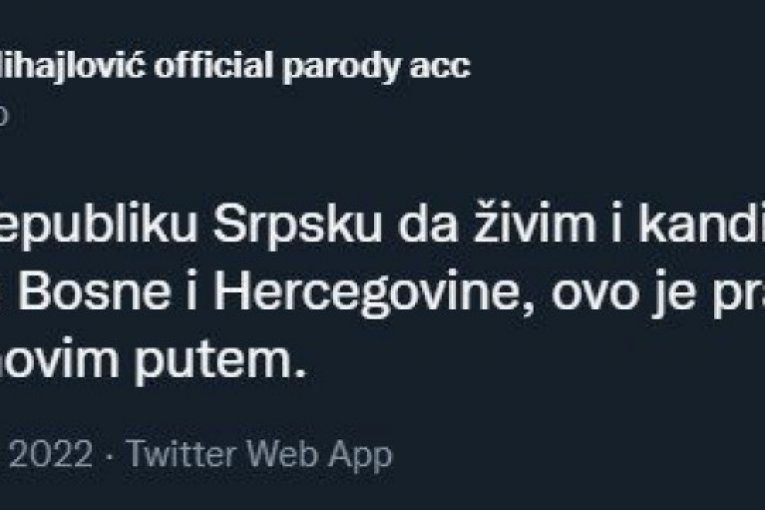Click the dot separator before "Twitter Web App"
Image resolution: width=765 pixels, height=510 pixels.
click(x=110, y=455)
